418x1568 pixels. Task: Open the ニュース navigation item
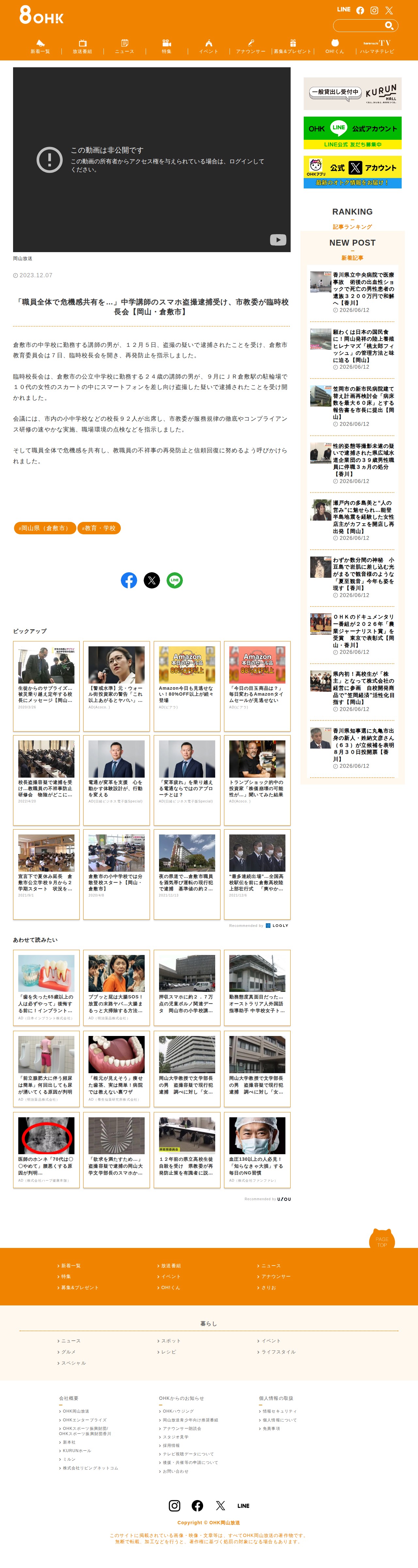[124, 47]
